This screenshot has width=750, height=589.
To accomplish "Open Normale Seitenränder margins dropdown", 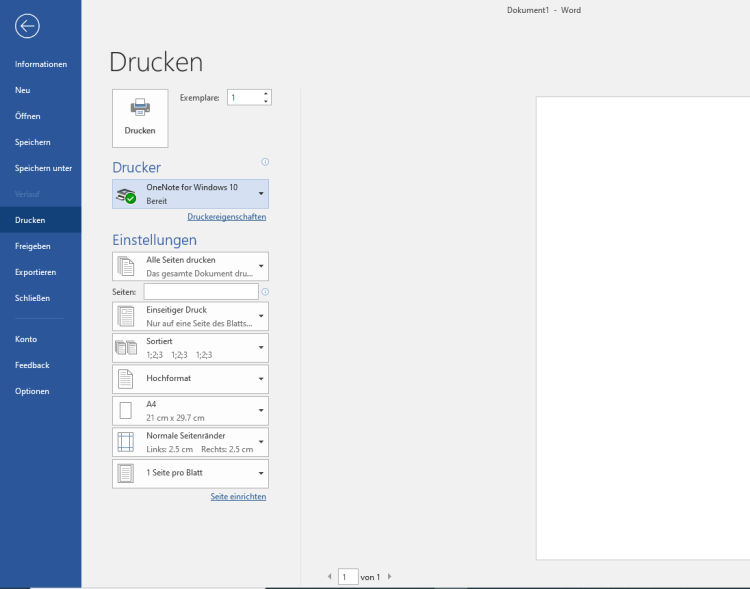I will [x=191, y=442].
